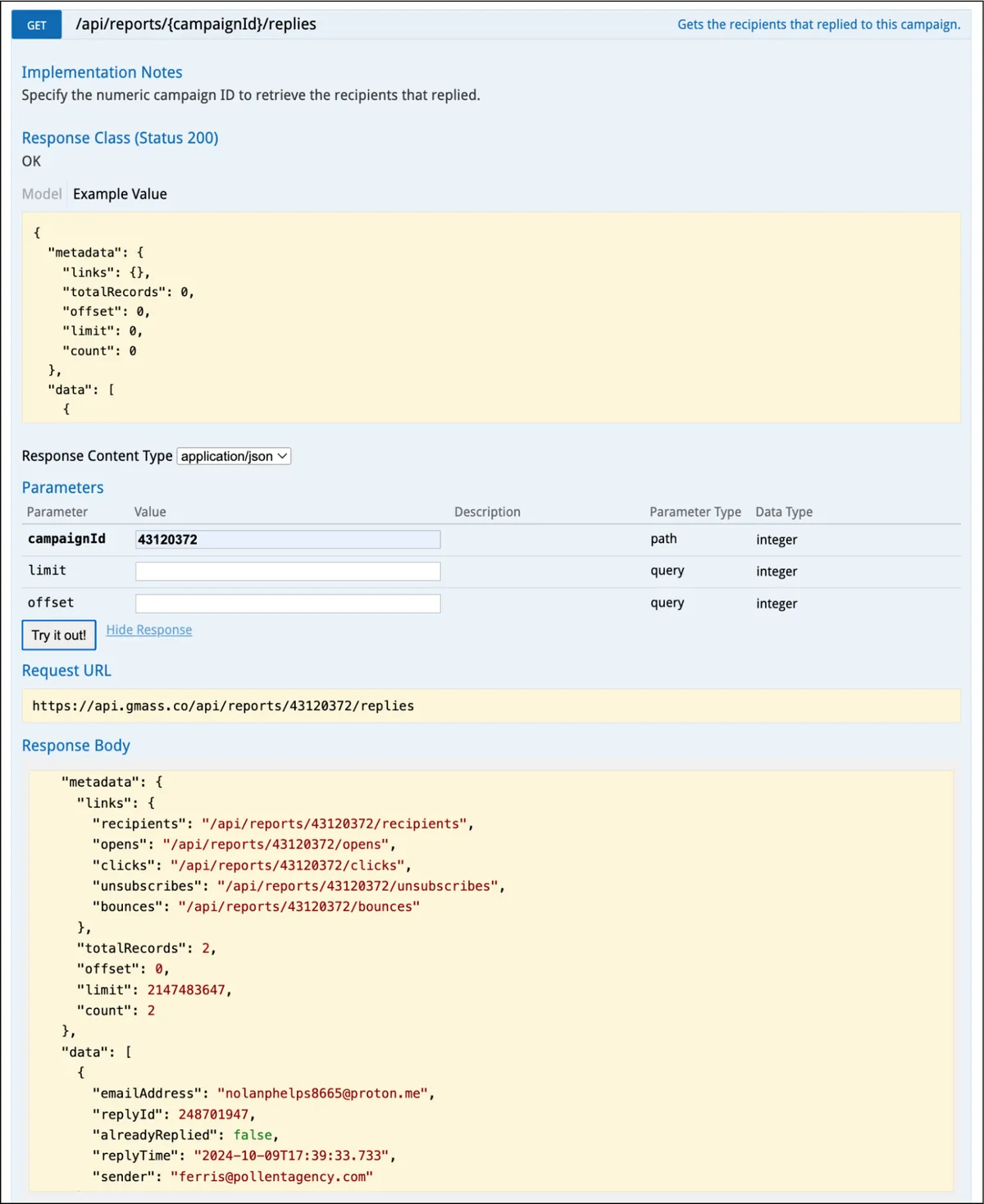Click the blue GET method badge
The height and width of the screenshot is (1204, 984).
tap(36, 25)
